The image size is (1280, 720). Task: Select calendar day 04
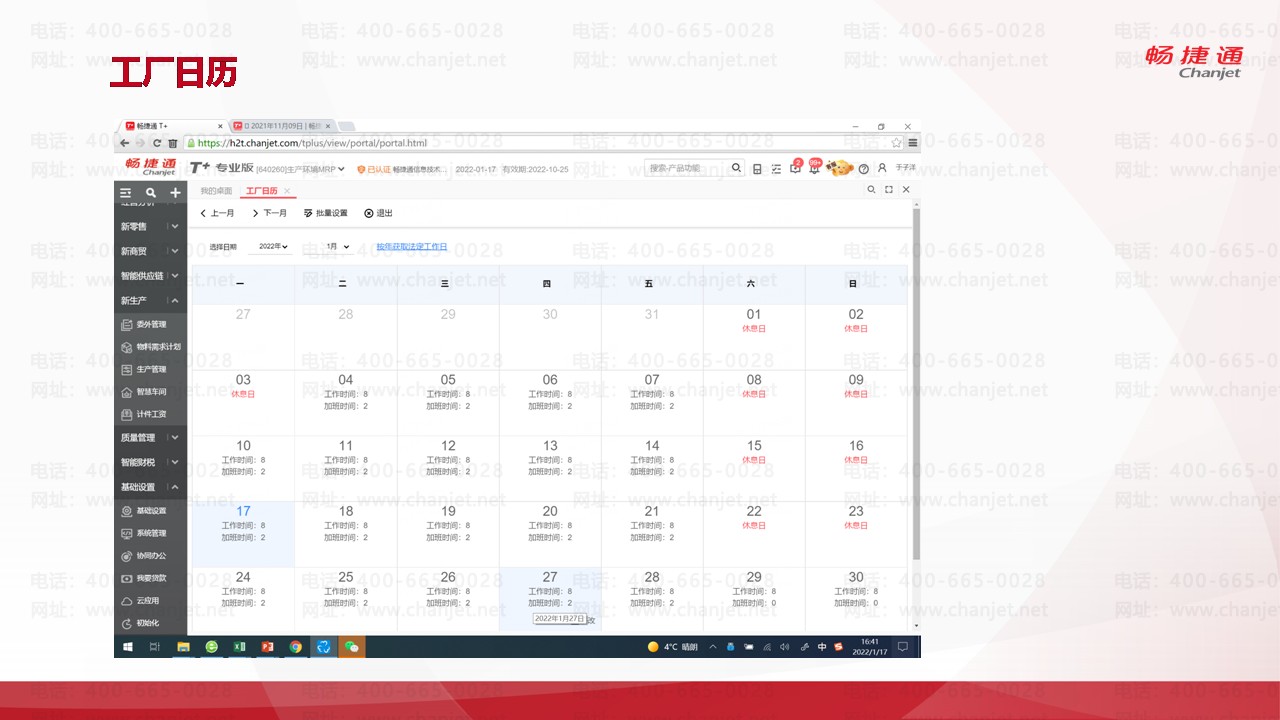click(x=345, y=403)
